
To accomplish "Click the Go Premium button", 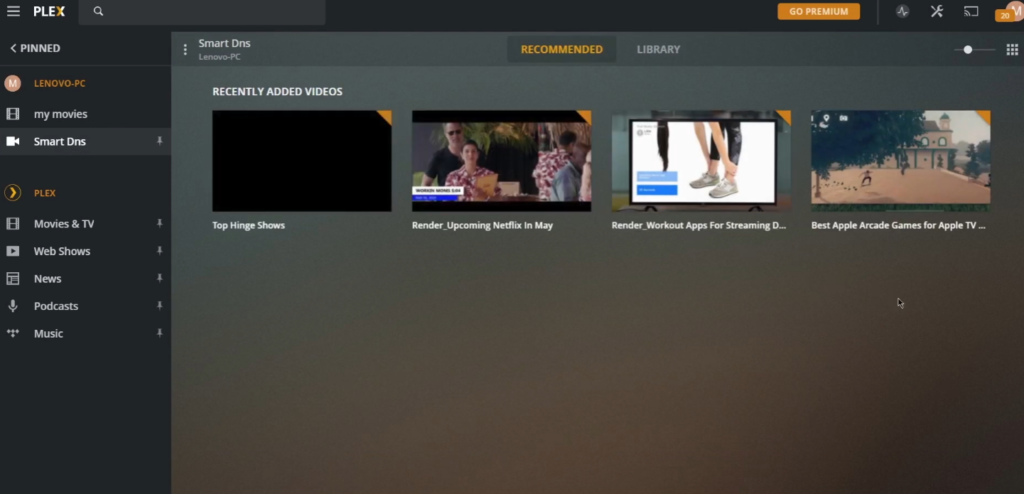I will pos(818,11).
